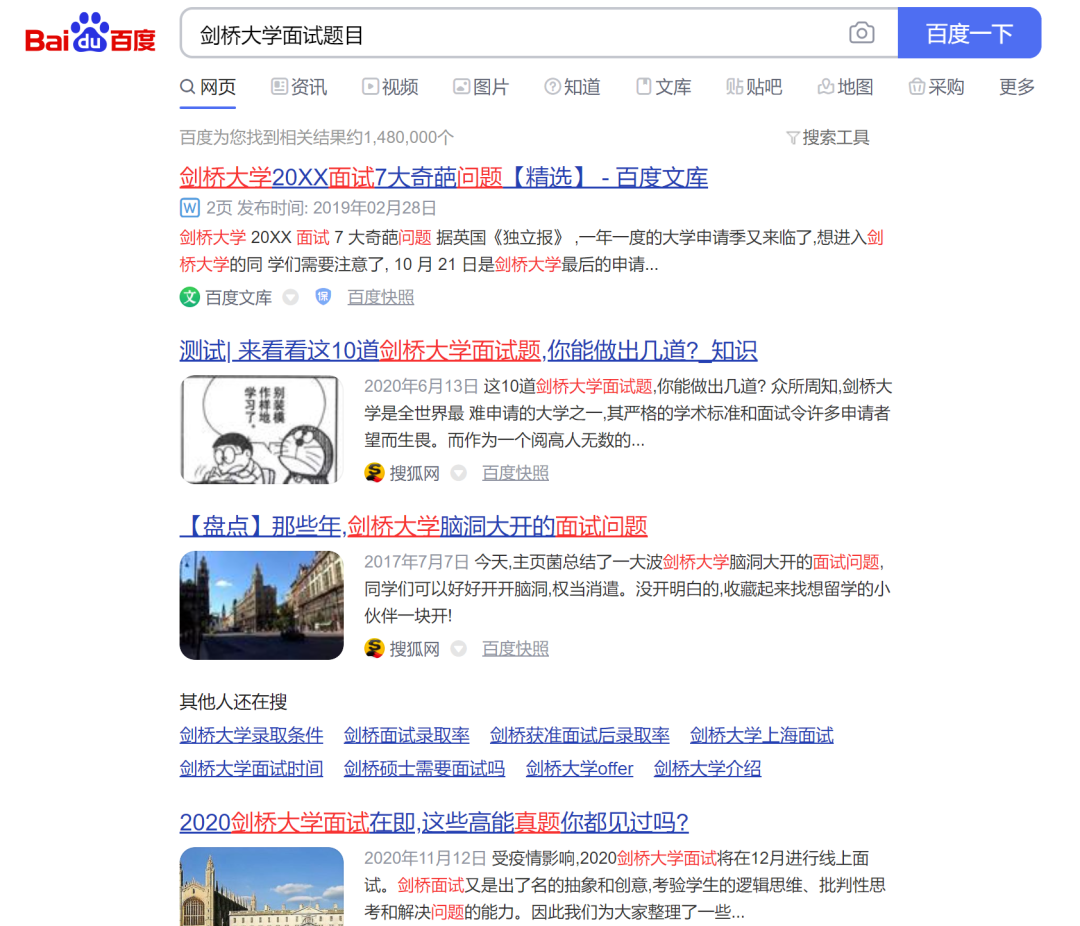
Task: Click the 搜索工具 funnel icon
Action: [793, 138]
